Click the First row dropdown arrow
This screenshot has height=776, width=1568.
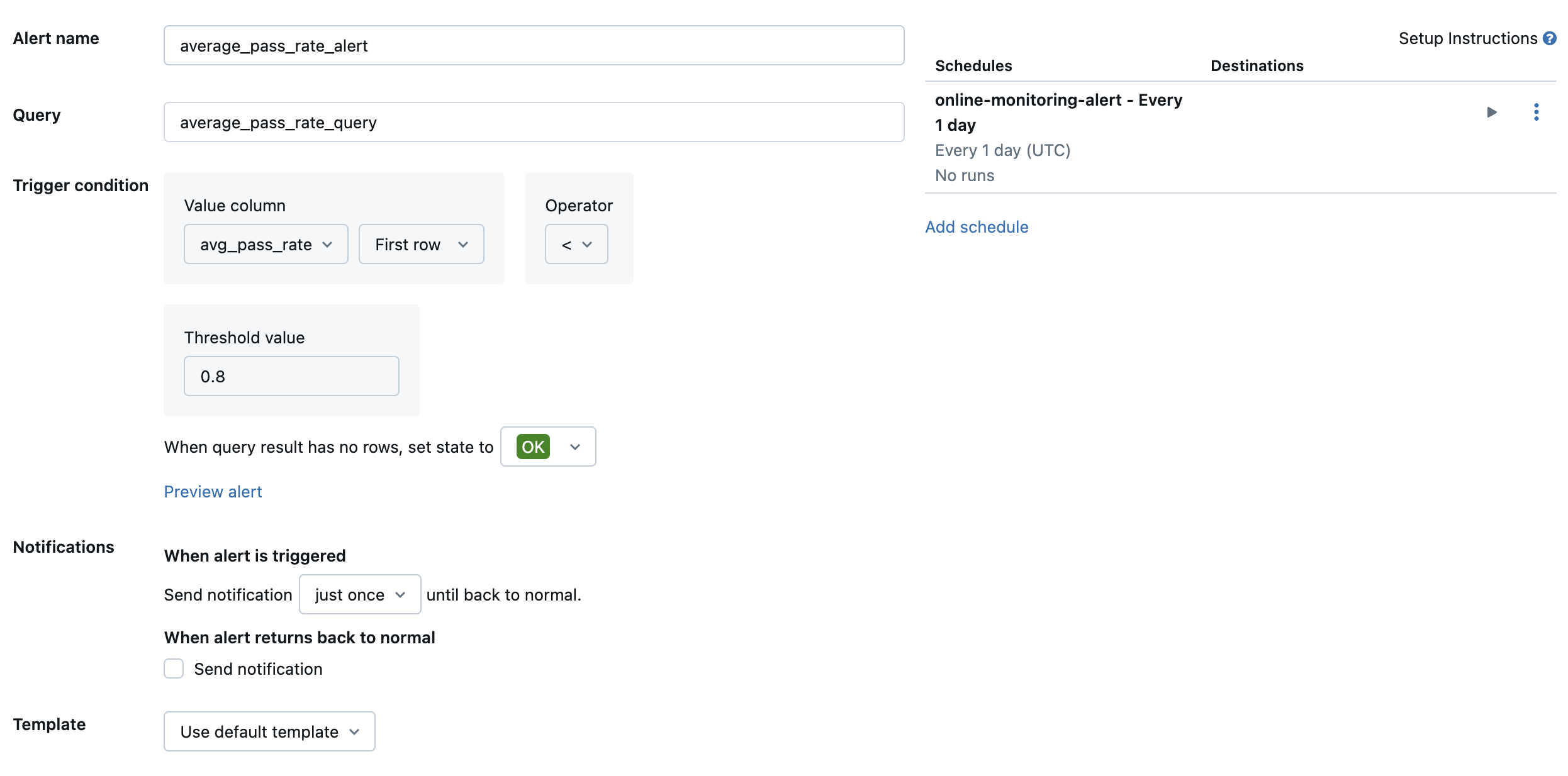pos(464,244)
